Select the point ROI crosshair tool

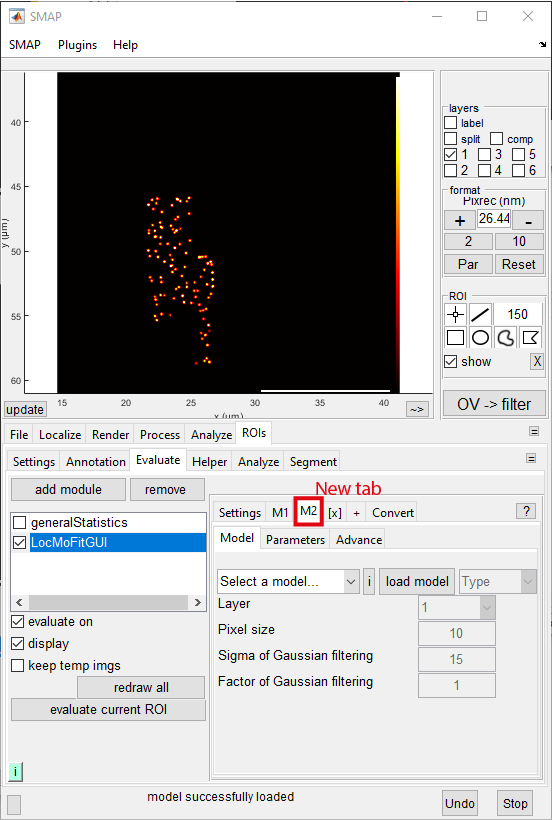pyautogui.click(x=455, y=314)
